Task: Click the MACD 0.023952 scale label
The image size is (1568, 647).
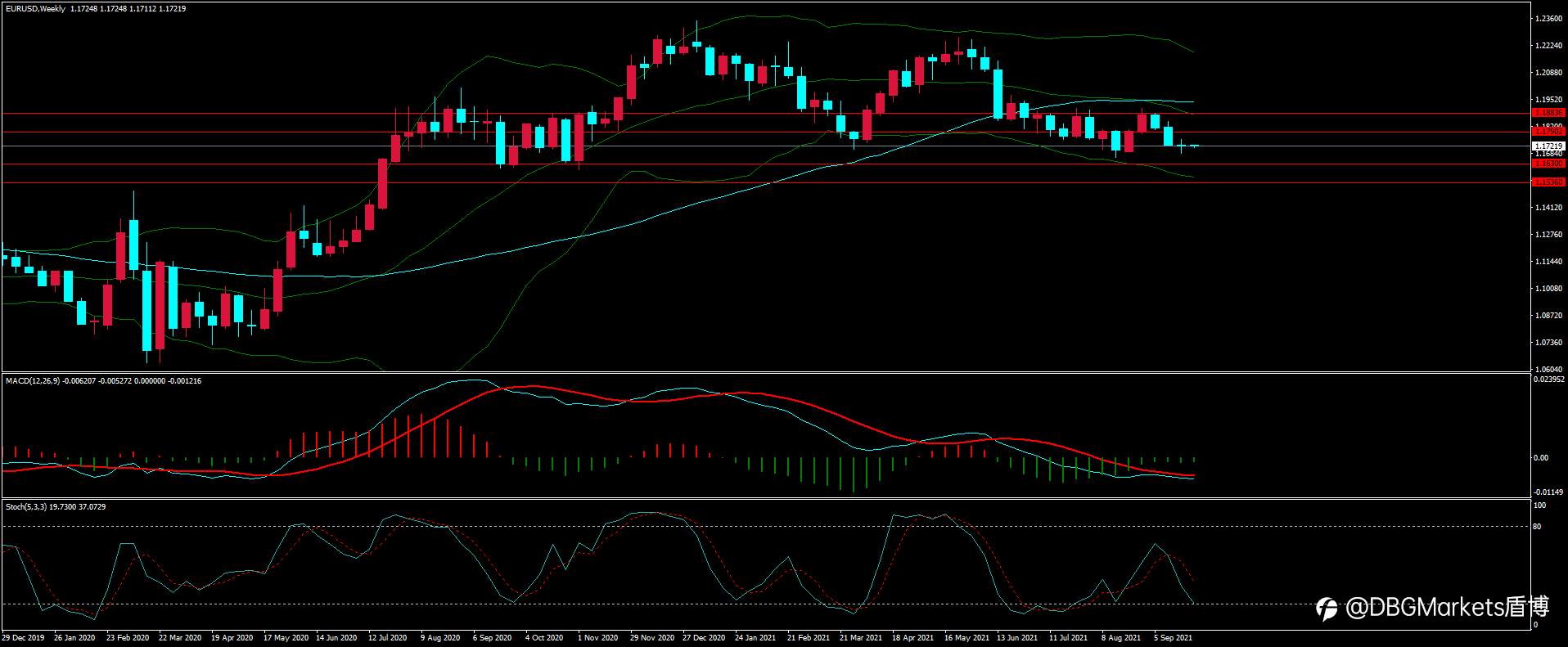Action: [x=1549, y=380]
